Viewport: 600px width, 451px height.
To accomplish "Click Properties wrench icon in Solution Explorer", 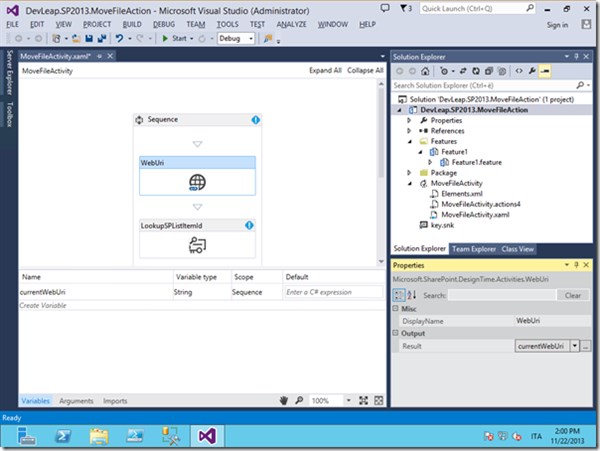I will (532, 71).
